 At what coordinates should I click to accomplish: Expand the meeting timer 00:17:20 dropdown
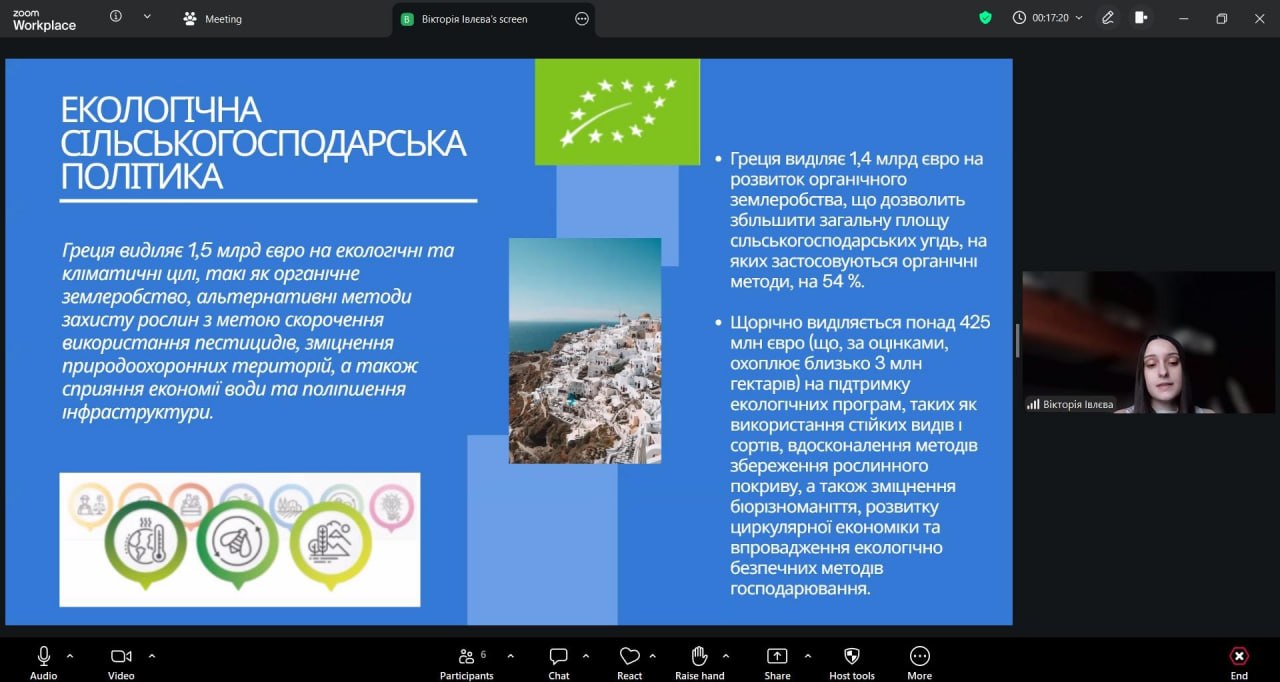point(1079,18)
